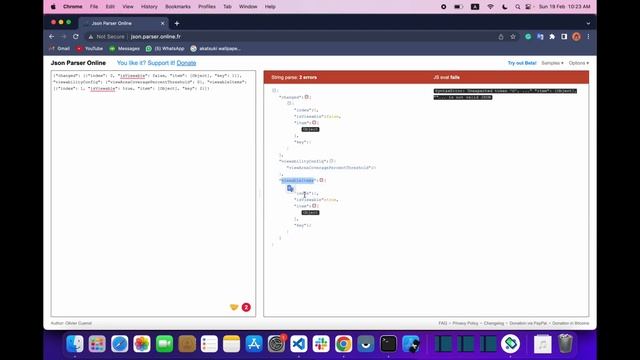Open the Profiles menu

point(207,7)
